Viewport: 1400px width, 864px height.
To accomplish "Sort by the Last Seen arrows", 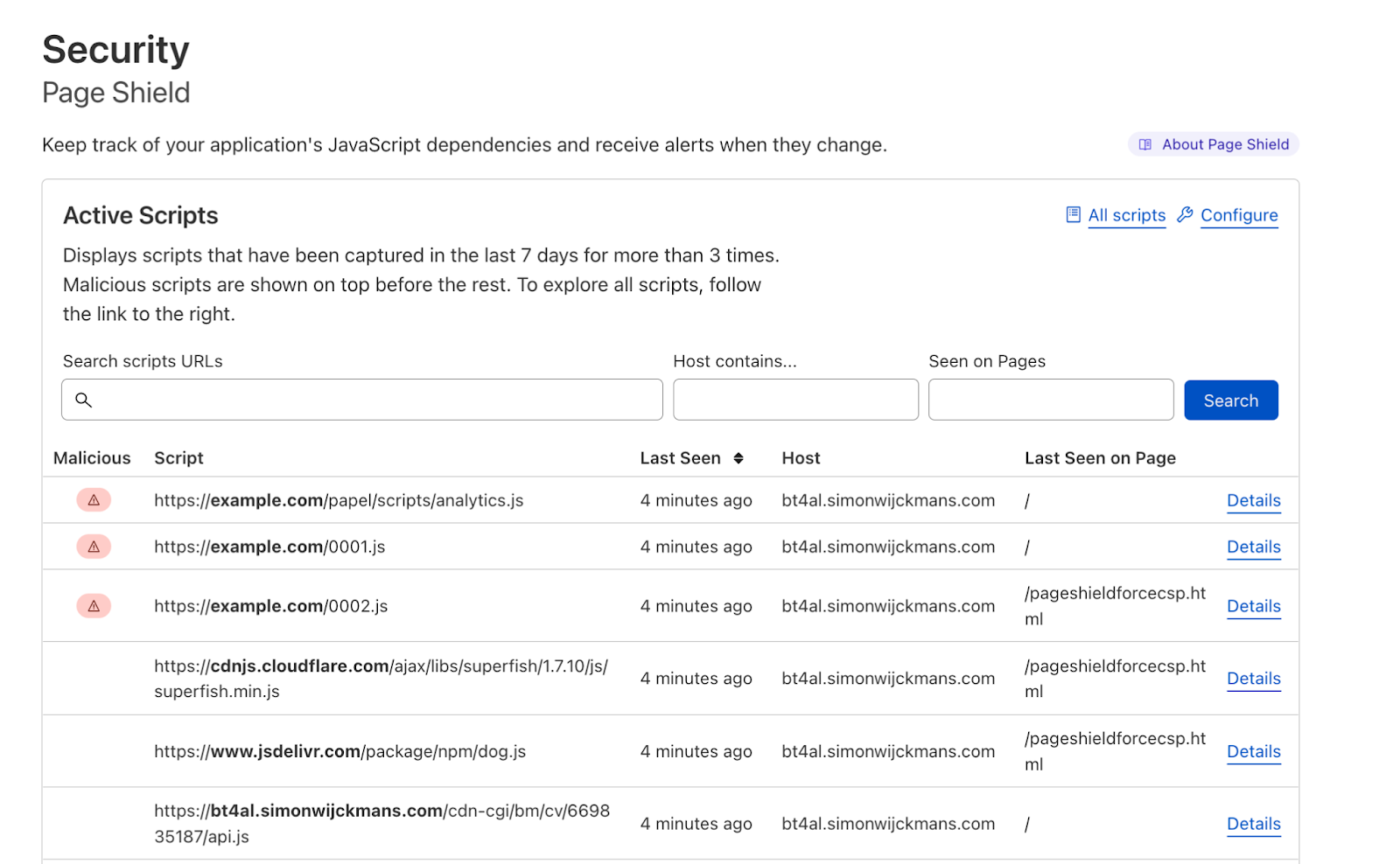I will click(738, 458).
